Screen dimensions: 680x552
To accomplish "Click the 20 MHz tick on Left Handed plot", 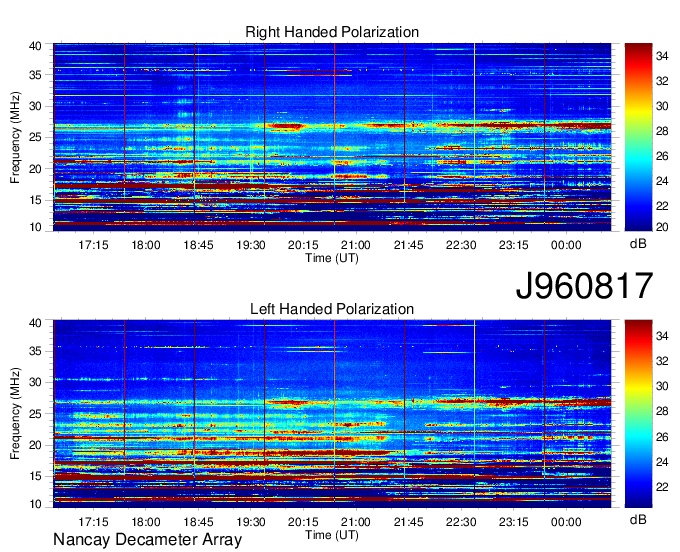I will click(35, 445).
